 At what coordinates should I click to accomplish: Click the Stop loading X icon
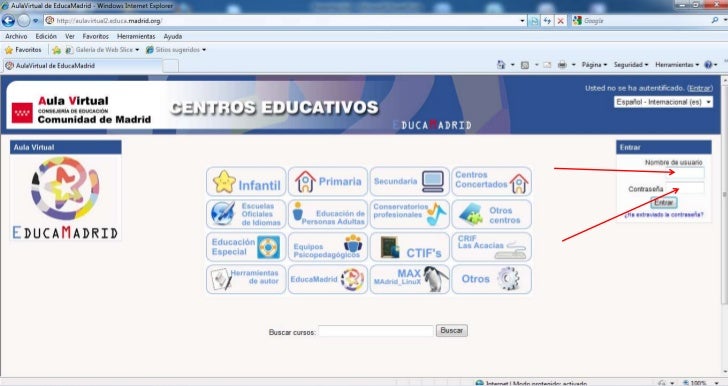click(560, 21)
